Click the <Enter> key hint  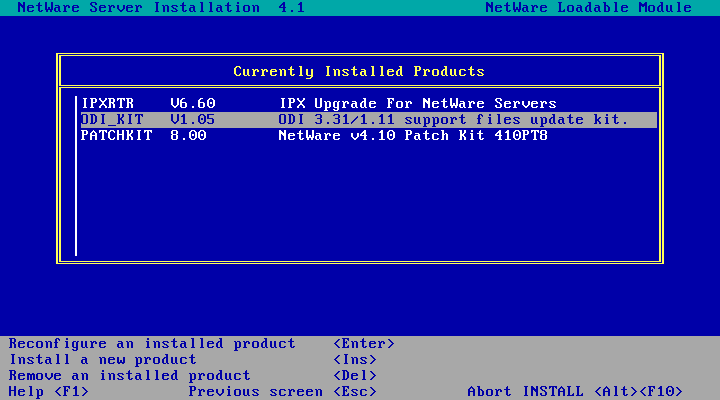364,344
